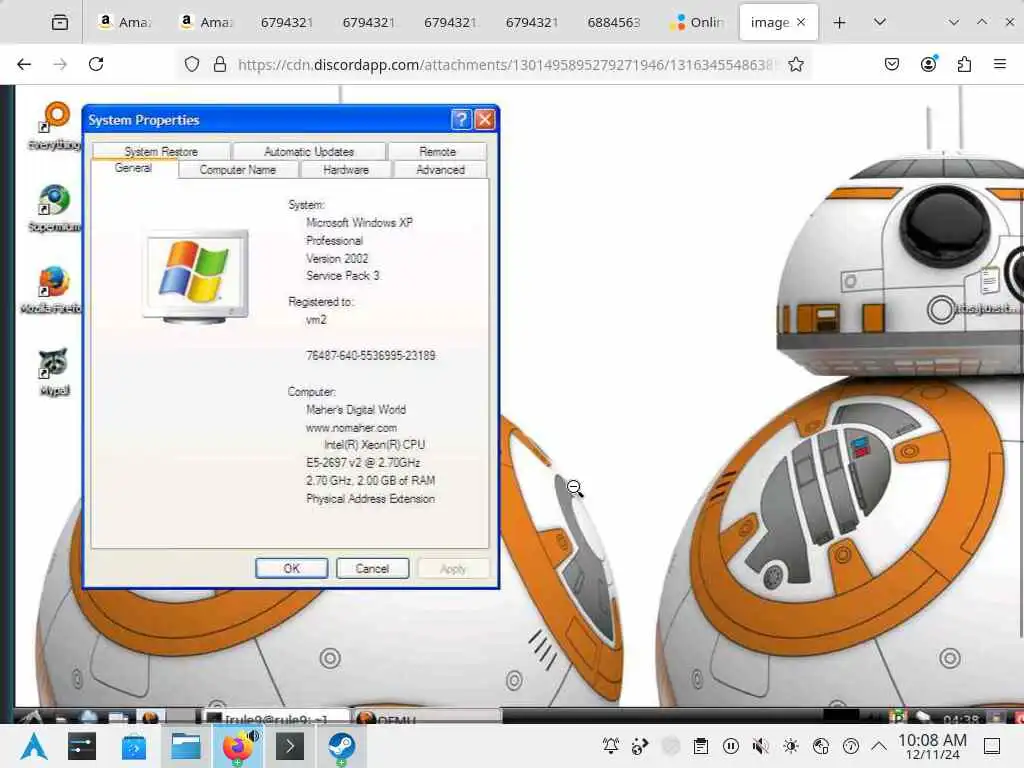The height and width of the screenshot is (768, 1024).
Task: Open the Dolphin file manager taskbar icon
Action: tap(185, 746)
